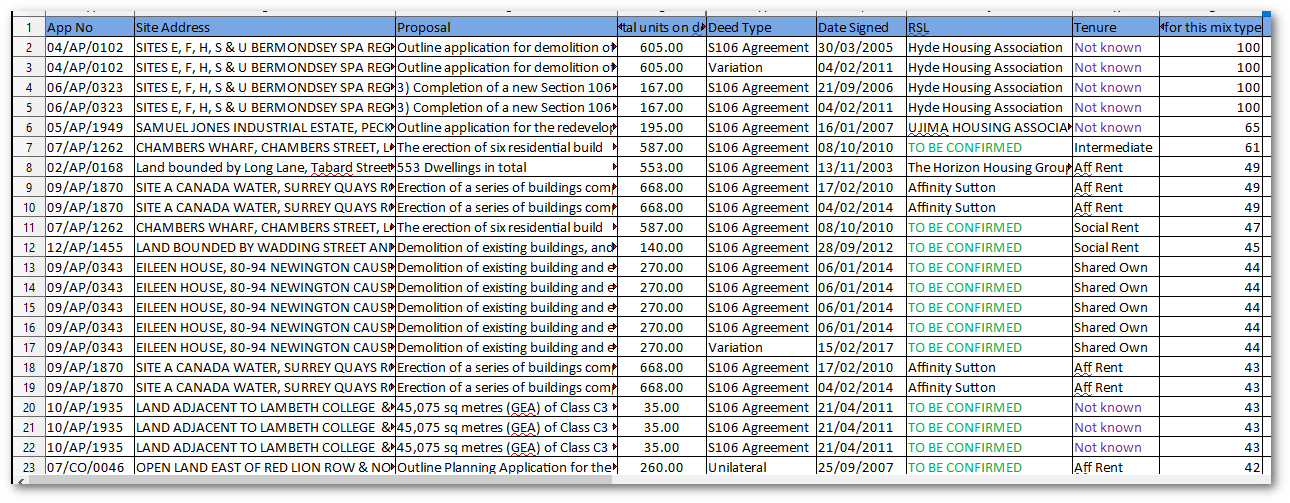Screen dimensions: 1290x503
Task: Select the Variation deed type in row 3
Action: [760, 68]
